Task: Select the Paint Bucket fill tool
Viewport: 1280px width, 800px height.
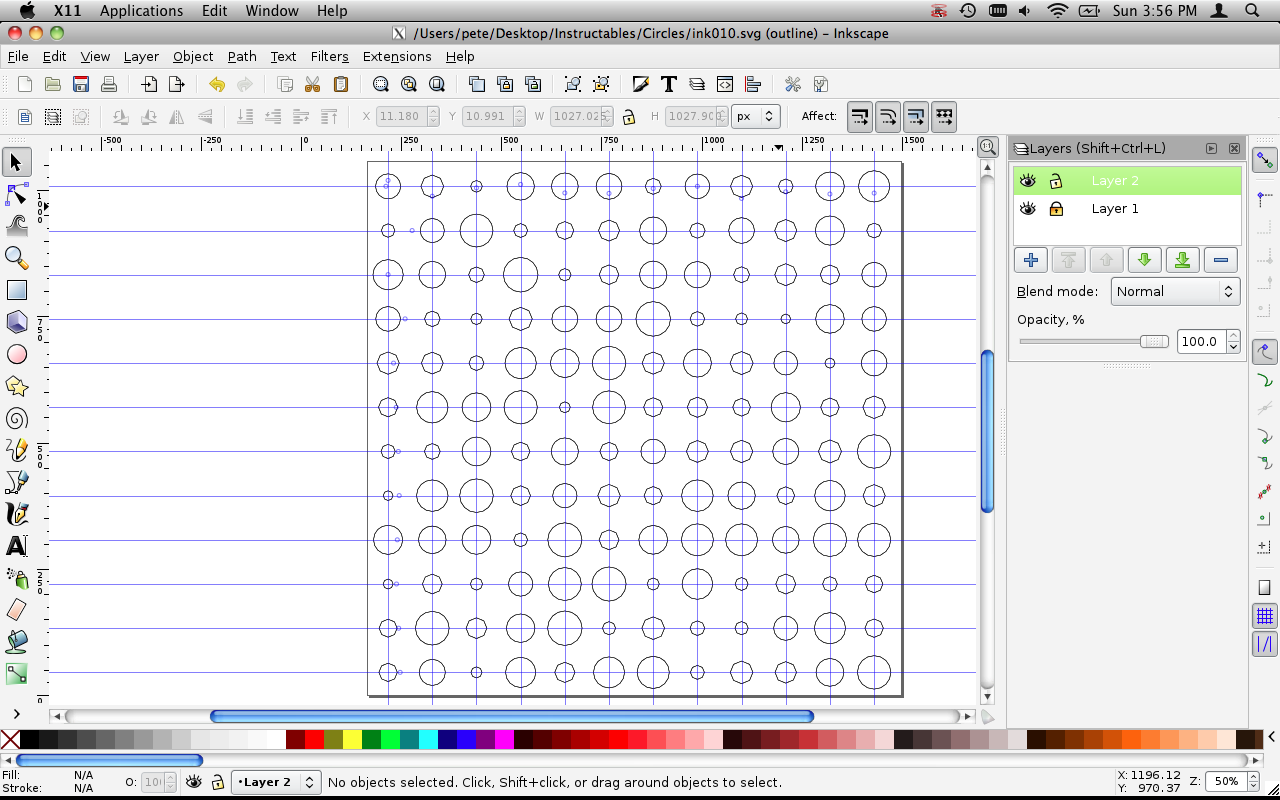Action: (16, 642)
